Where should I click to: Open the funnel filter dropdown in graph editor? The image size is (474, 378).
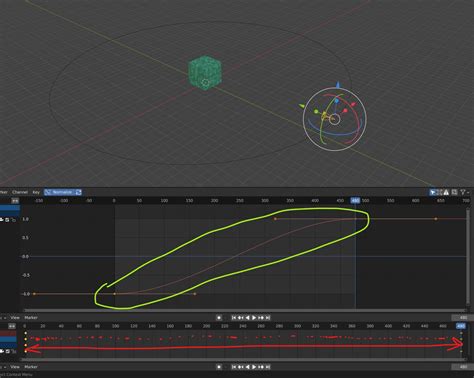tap(464, 192)
